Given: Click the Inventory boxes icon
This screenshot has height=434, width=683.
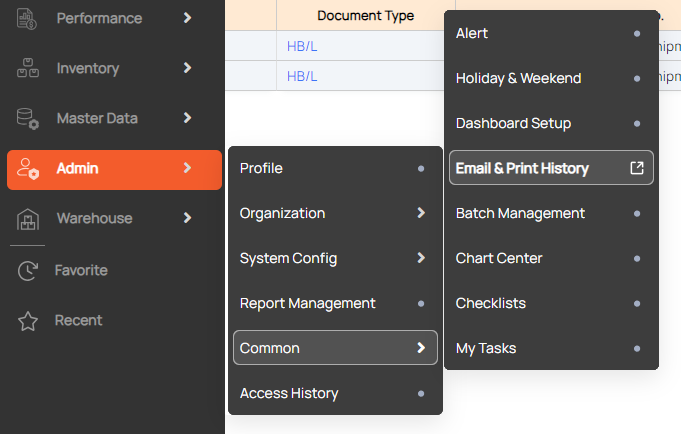Looking at the screenshot, I should click(x=27, y=68).
